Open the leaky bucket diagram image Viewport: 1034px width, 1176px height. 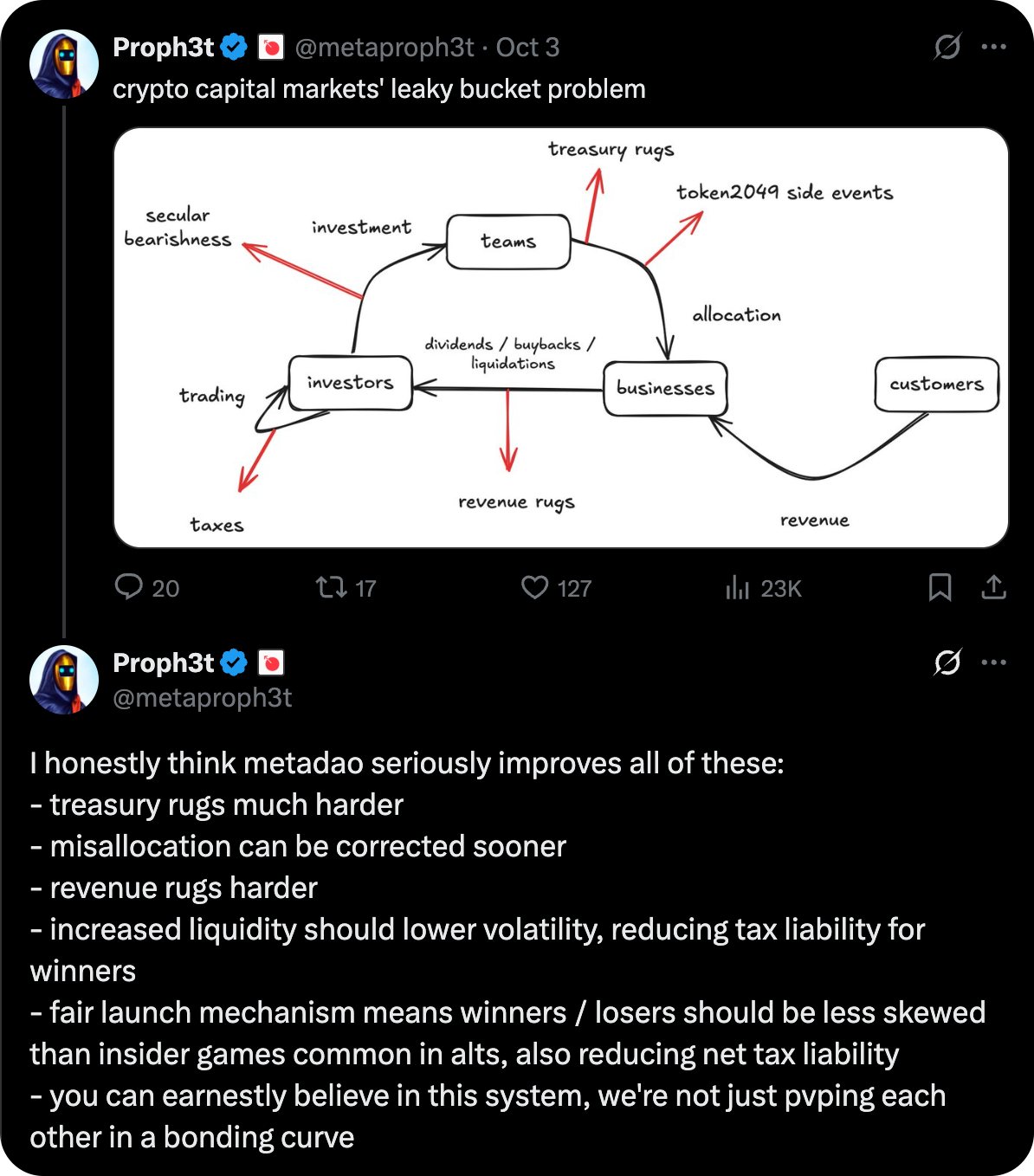click(560, 338)
